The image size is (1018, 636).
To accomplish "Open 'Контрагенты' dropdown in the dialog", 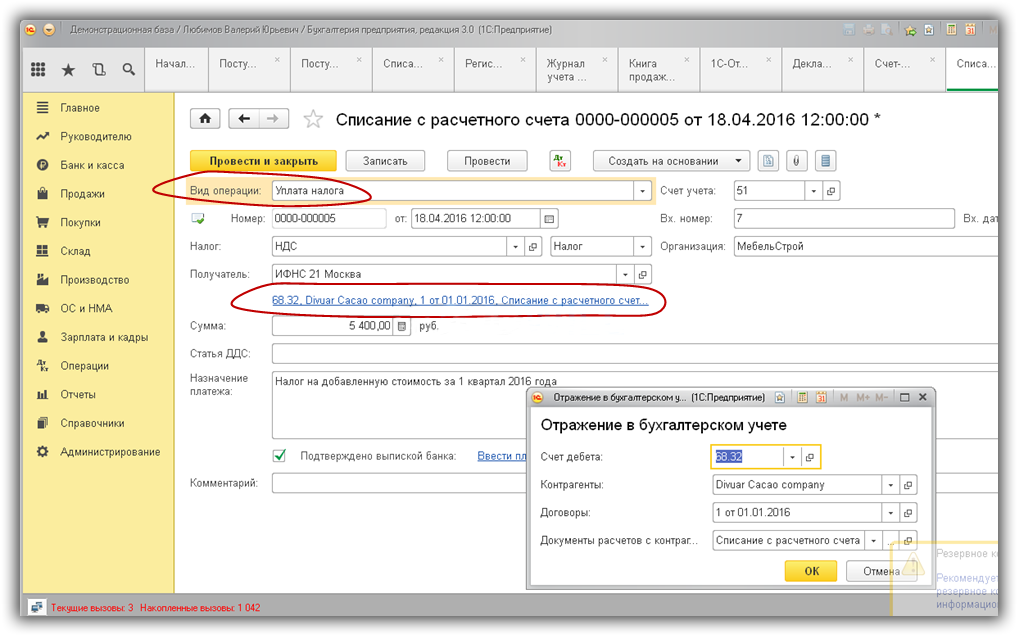I will pos(890,485).
